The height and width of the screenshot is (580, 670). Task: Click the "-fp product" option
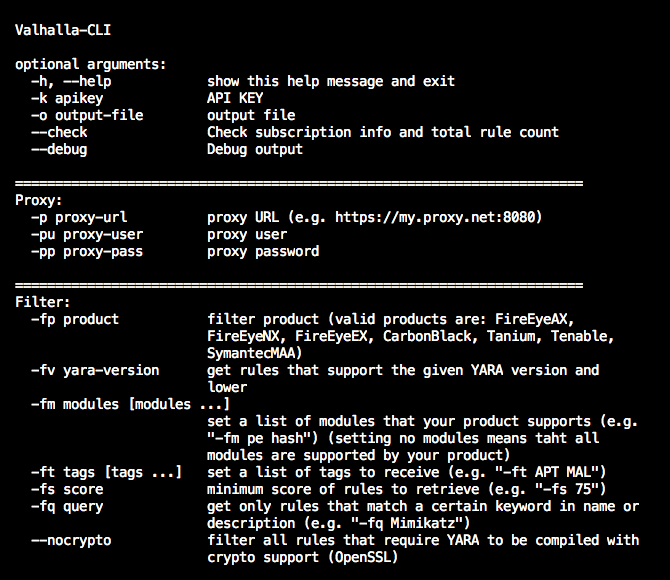pyautogui.click(x=75, y=319)
